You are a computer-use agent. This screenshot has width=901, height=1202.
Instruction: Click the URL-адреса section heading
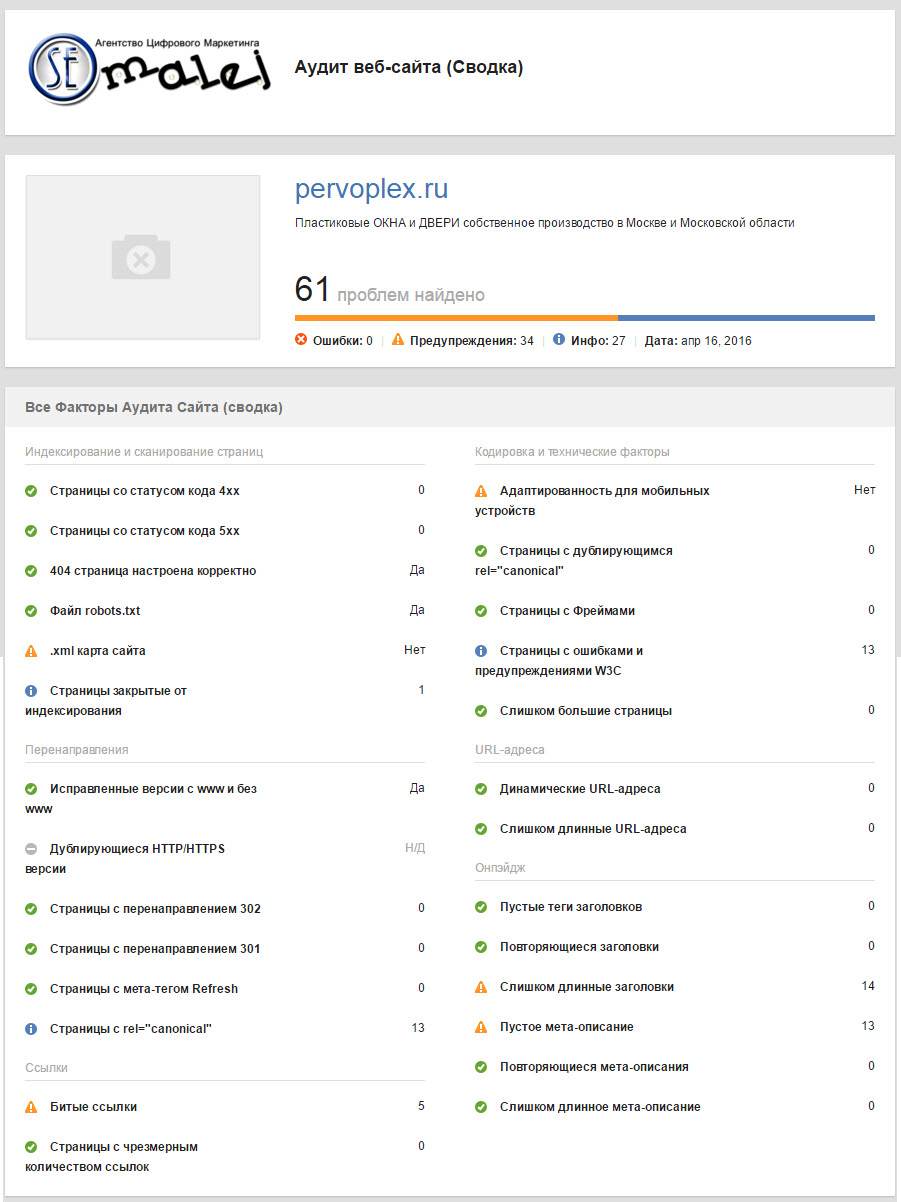point(510,750)
